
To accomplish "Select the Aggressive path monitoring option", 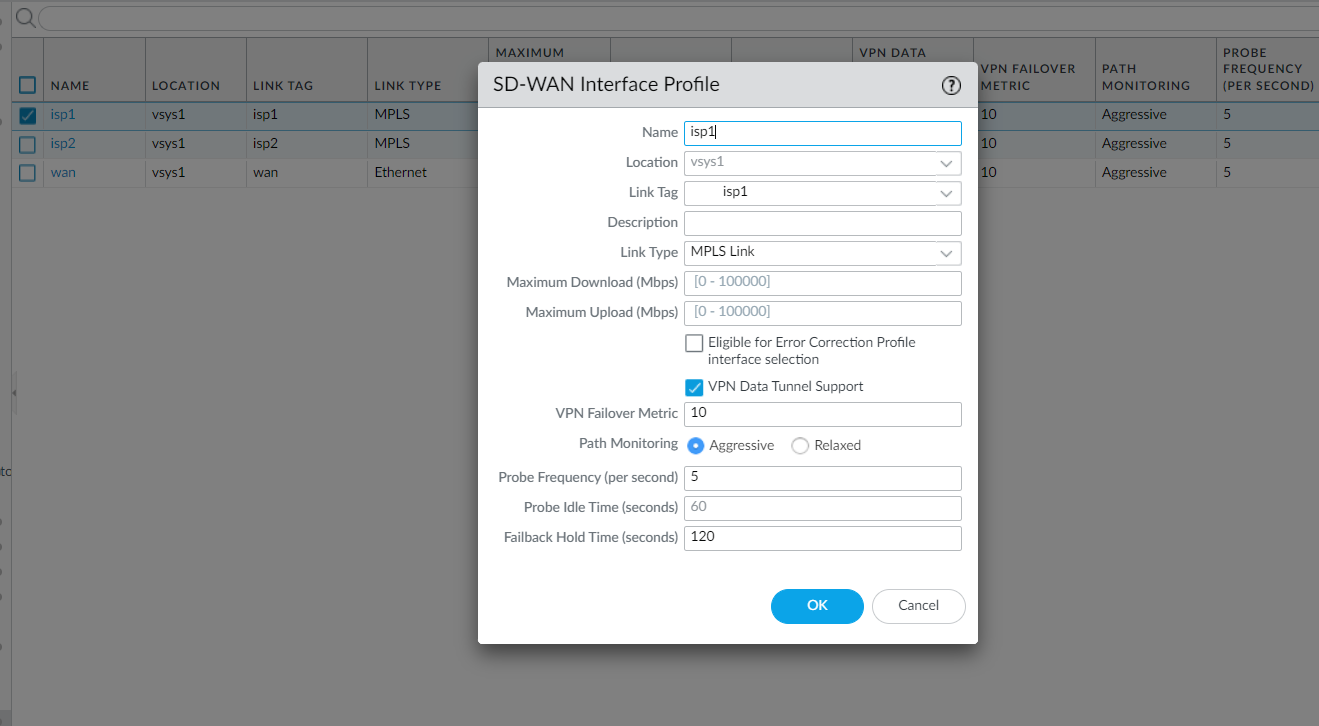I will tap(695, 445).
